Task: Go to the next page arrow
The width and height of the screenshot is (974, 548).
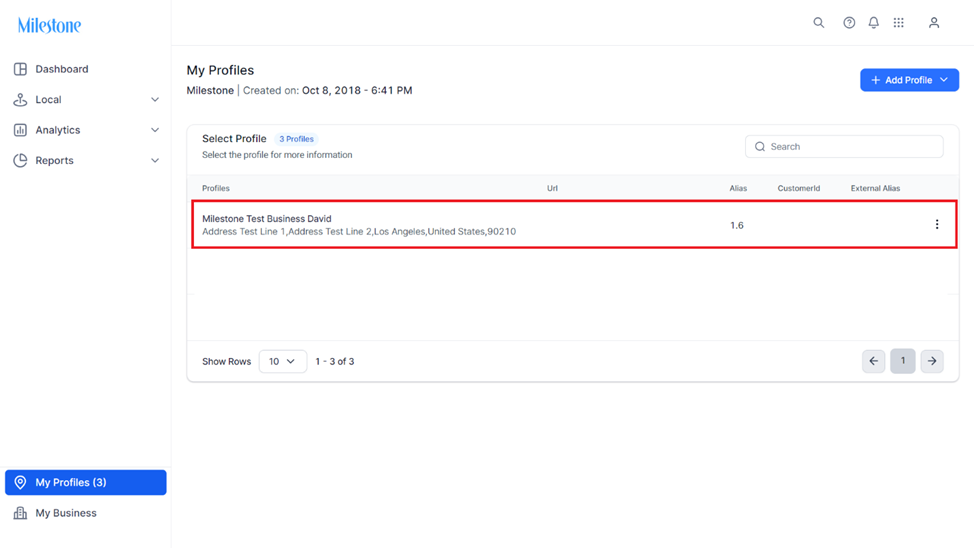Action: coord(932,361)
